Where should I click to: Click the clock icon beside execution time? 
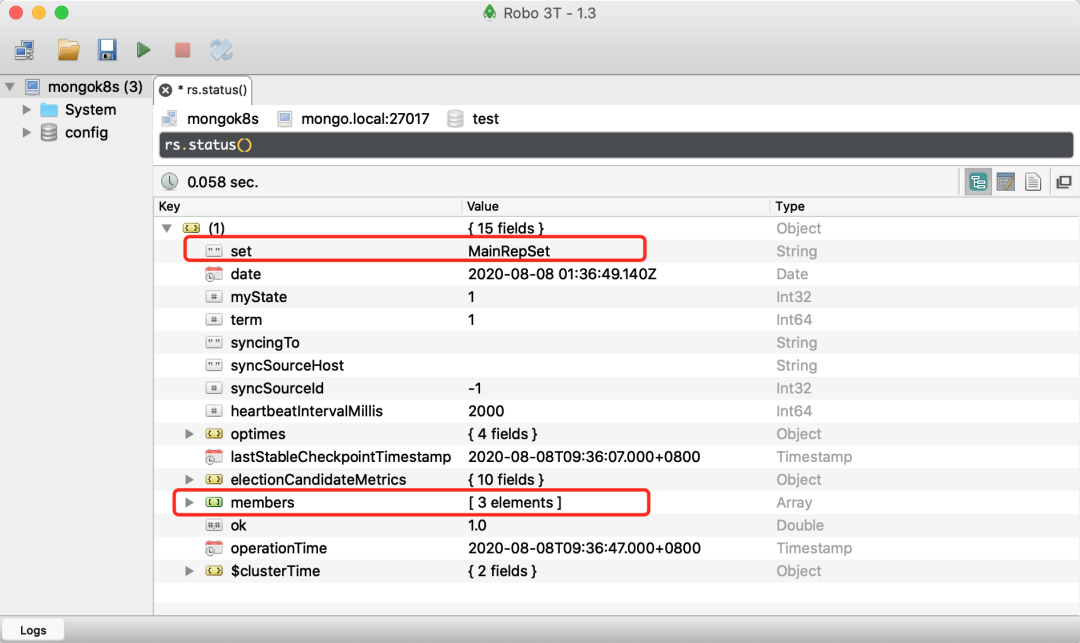[x=169, y=182]
